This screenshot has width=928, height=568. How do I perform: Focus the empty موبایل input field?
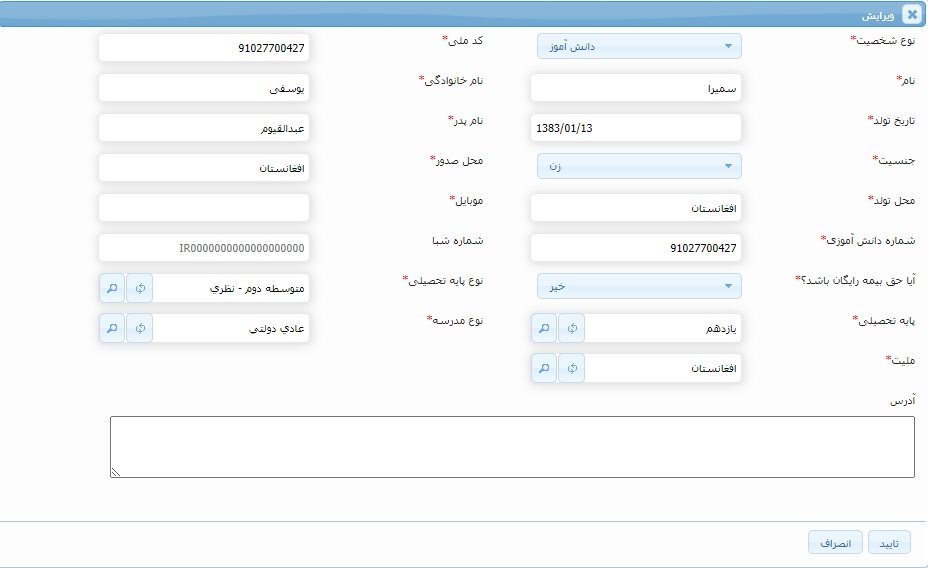point(204,208)
